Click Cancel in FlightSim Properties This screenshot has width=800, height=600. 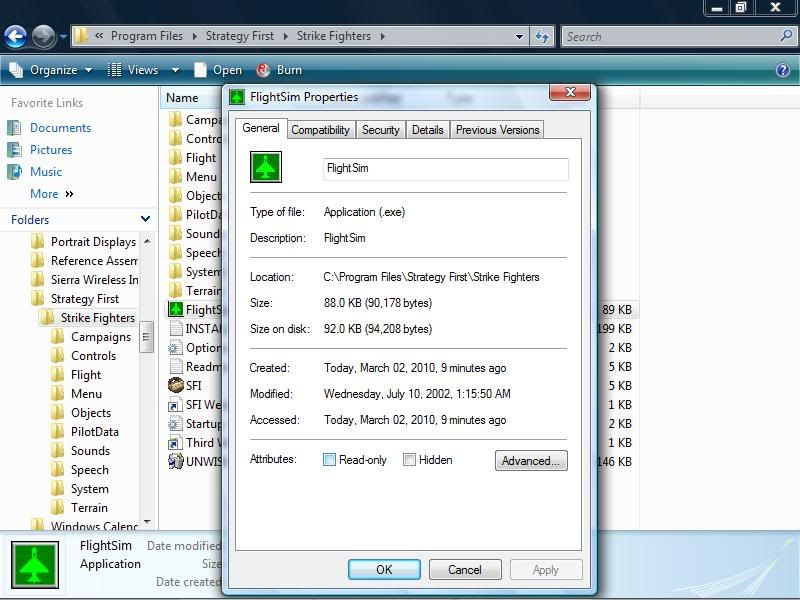tap(465, 569)
